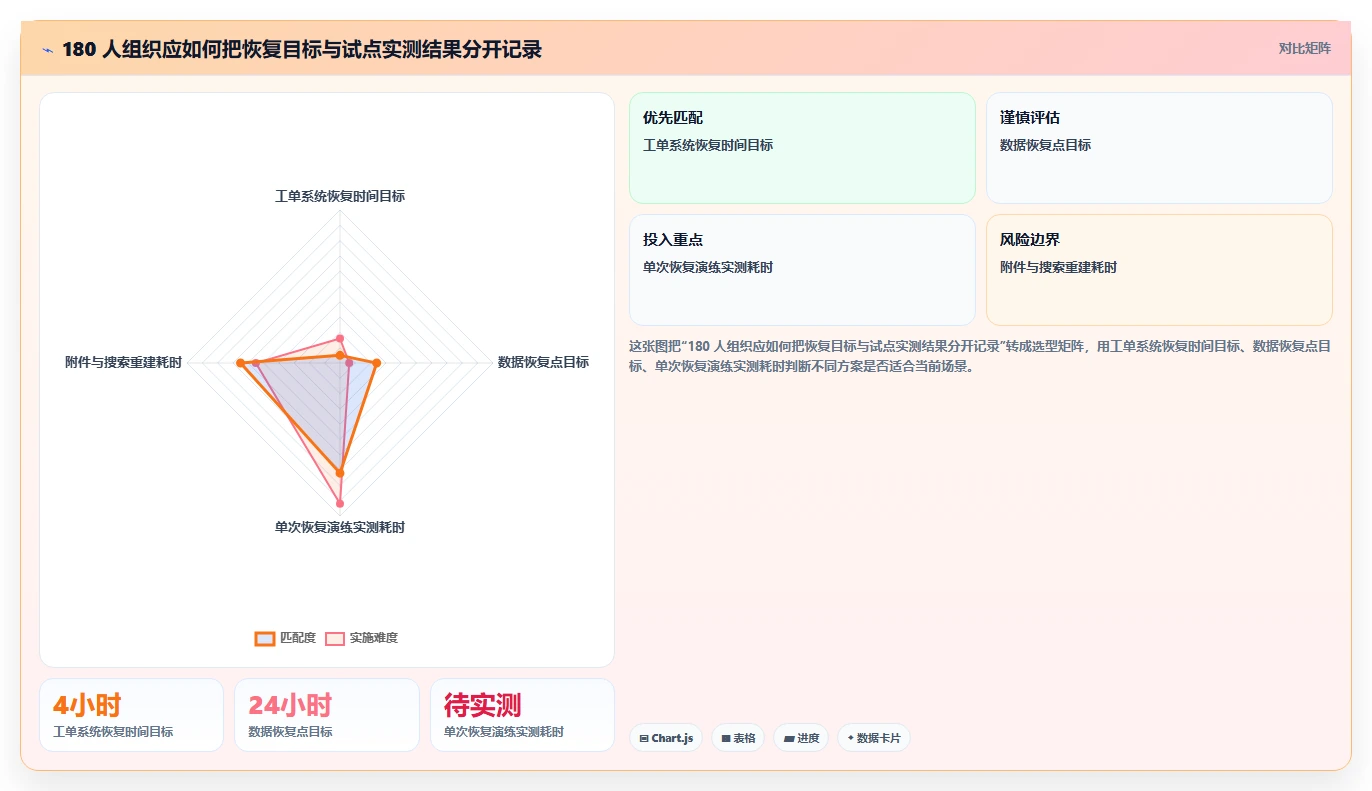Click the 匹配度 legend text

297,638
